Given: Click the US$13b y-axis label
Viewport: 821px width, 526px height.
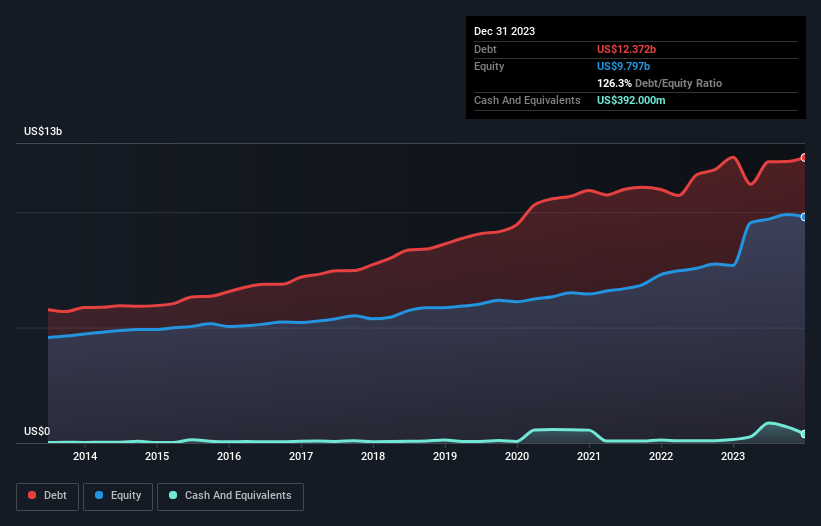Looking at the screenshot, I should [43, 131].
